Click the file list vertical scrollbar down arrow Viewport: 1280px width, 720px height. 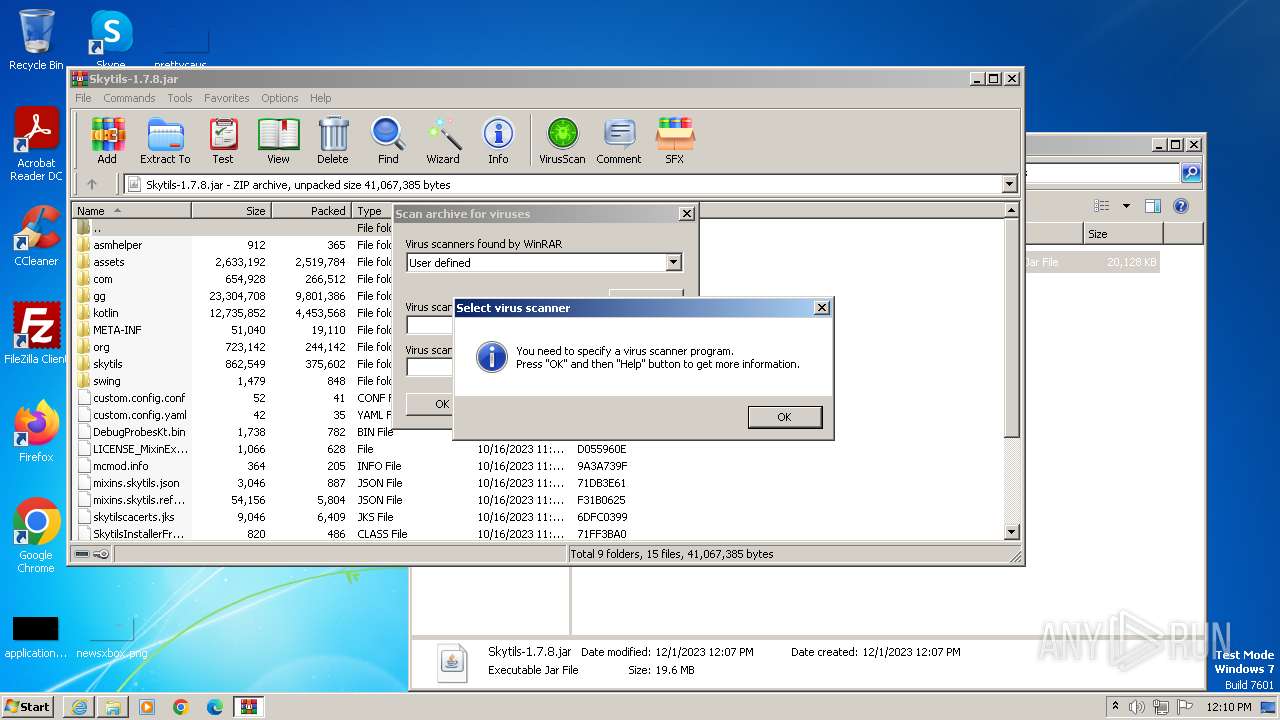coord(1011,533)
